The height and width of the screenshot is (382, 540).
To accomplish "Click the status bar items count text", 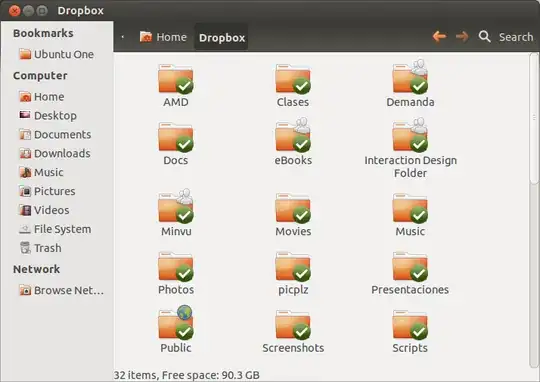I will point(187,375).
